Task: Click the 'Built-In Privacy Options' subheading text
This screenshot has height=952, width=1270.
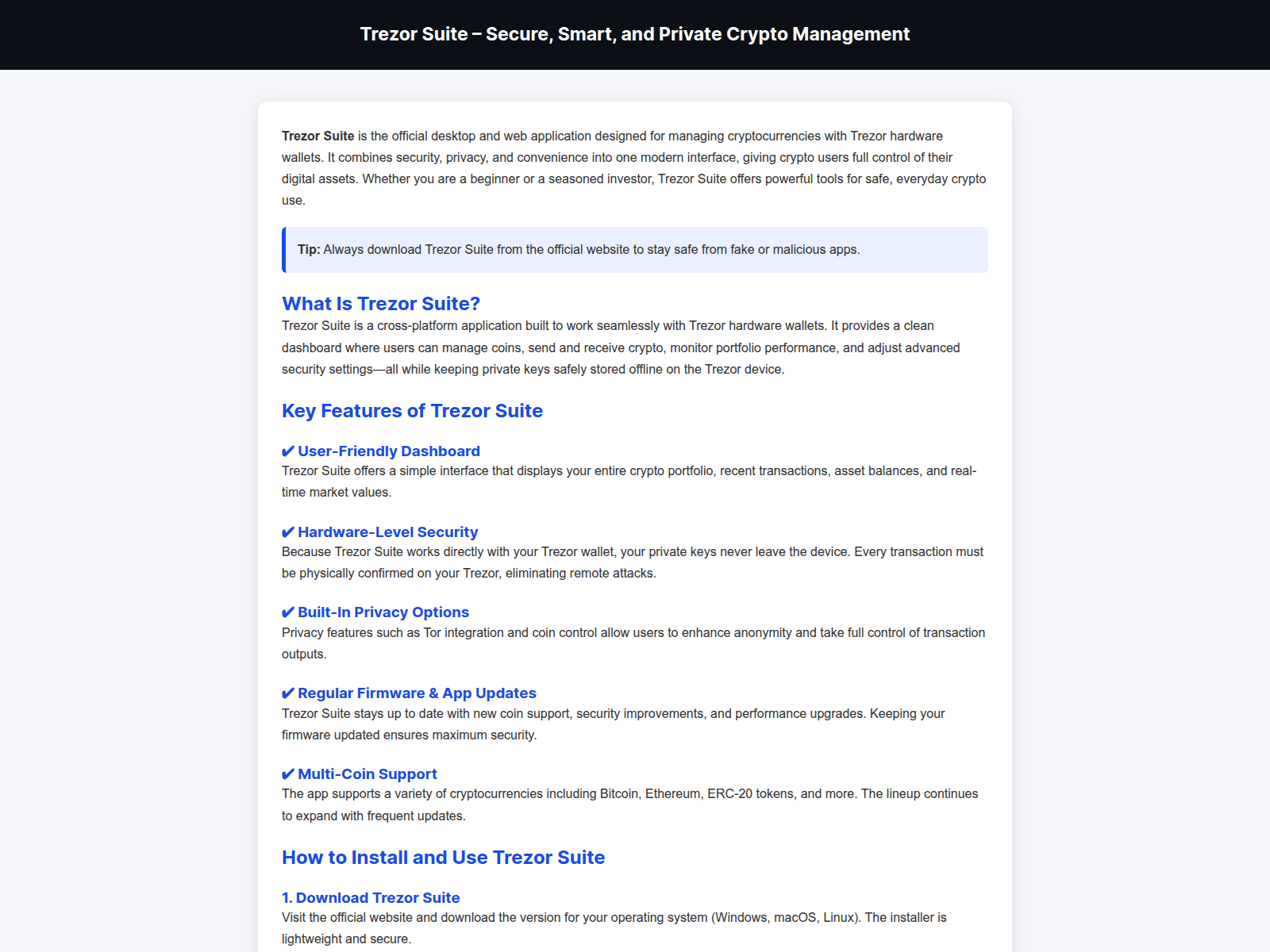Action: (383, 612)
